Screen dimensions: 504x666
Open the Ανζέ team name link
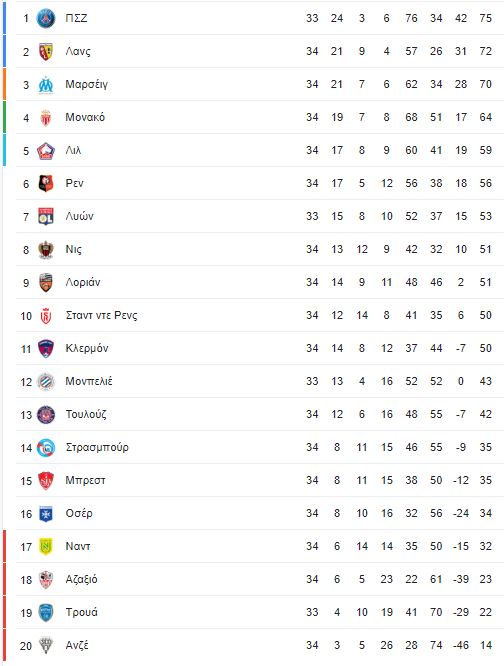coord(77,645)
